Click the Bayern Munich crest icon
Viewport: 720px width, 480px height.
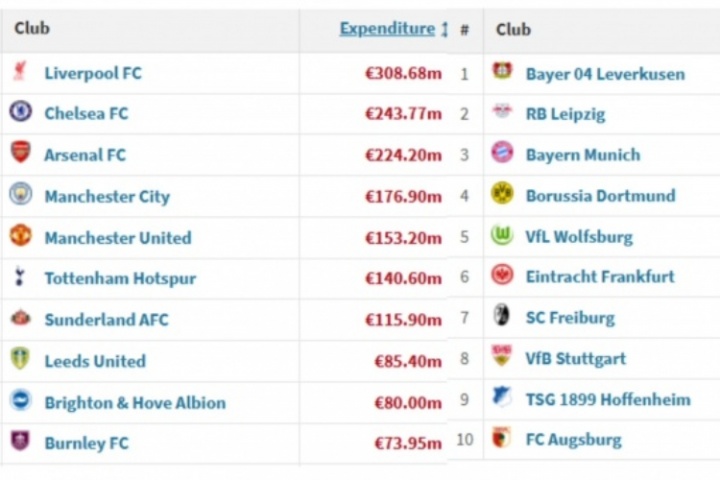[502, 153]
